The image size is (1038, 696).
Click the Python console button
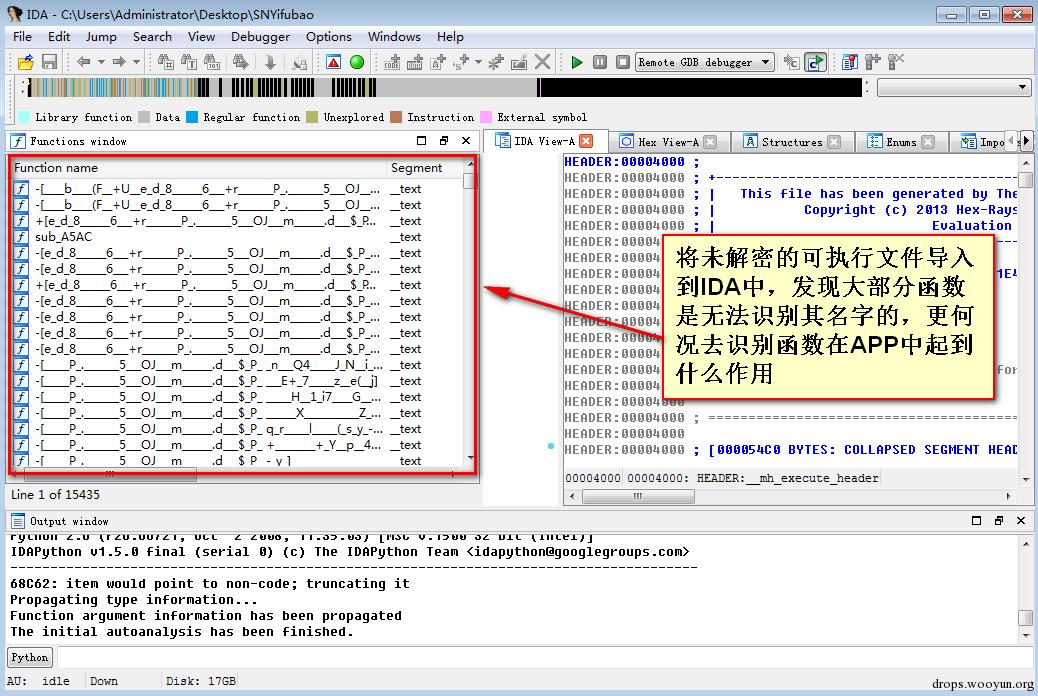click(30, 657)
